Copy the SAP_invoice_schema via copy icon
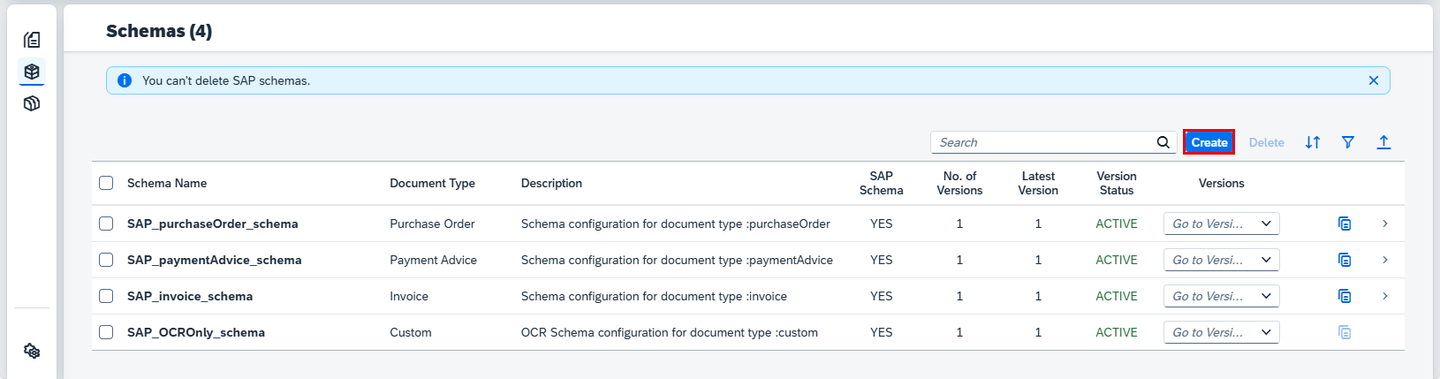This screenshot has height=379, width=1440. (1345, 296)
